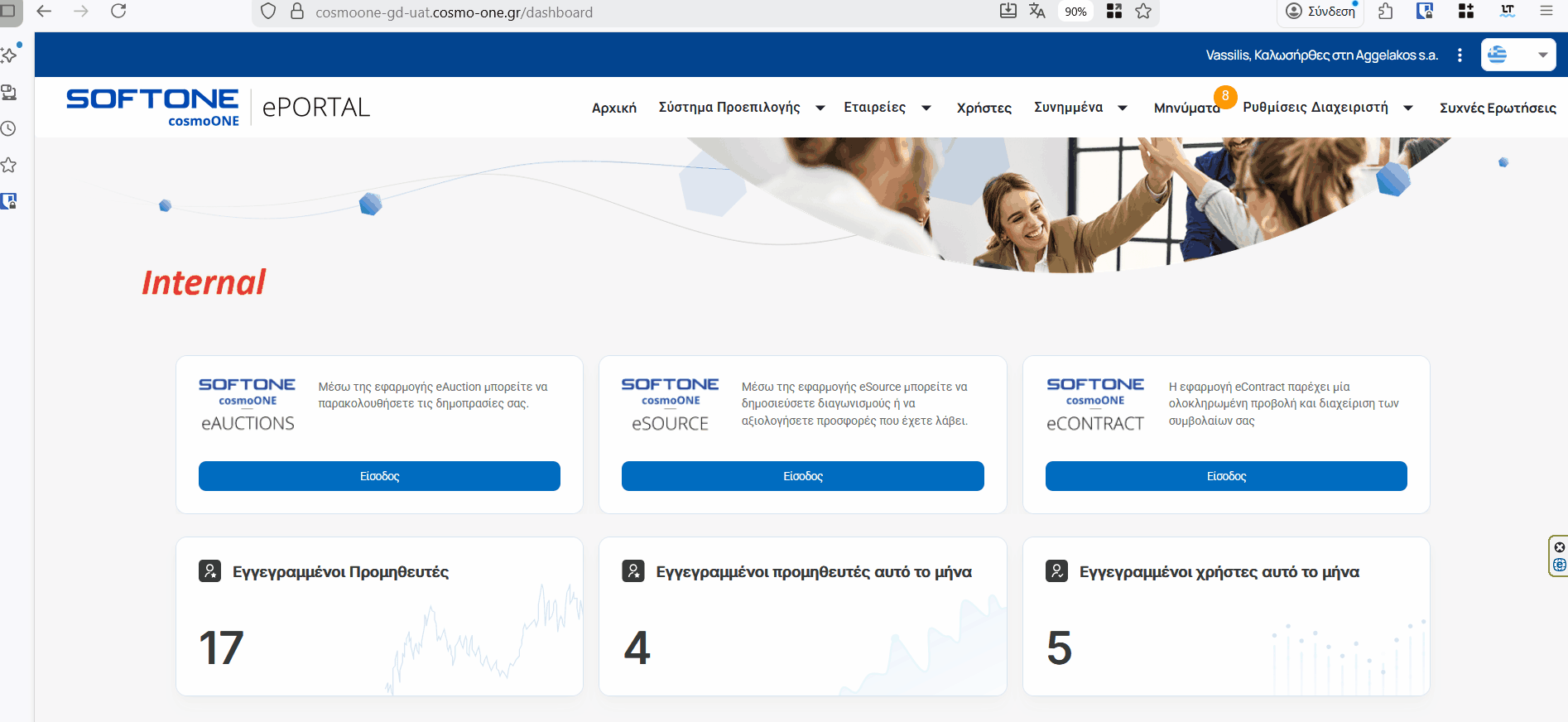Open the sidebar history clock
Screen dimensions: 1568x722
coord(8,128)
